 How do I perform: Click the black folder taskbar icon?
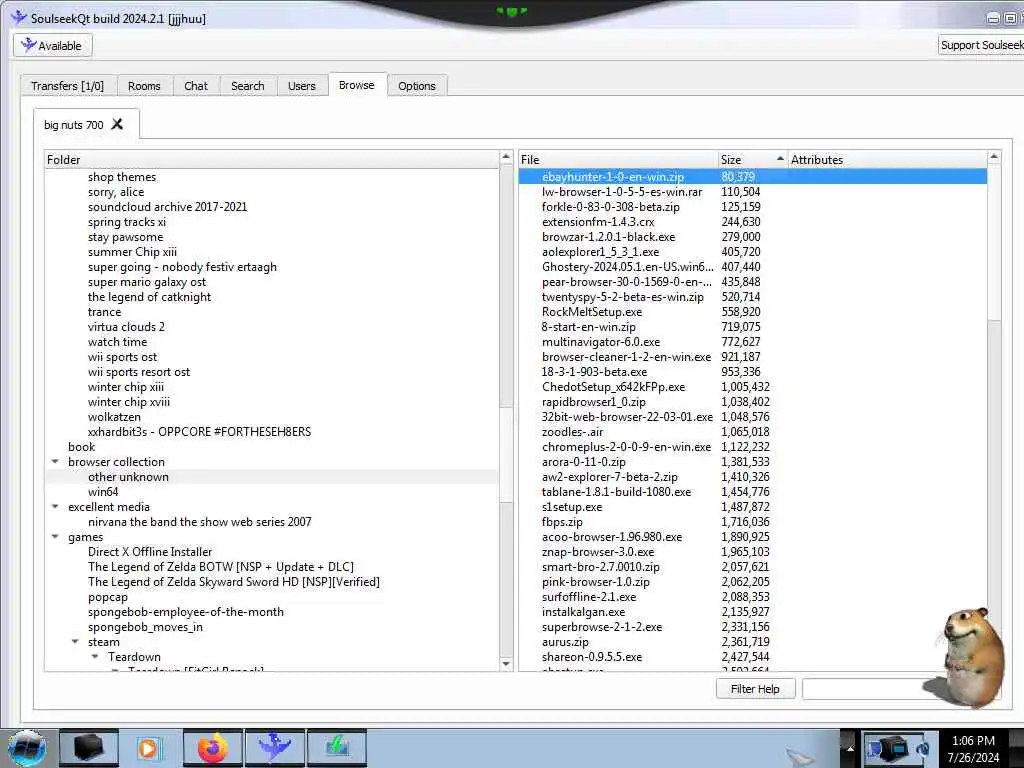89,748
